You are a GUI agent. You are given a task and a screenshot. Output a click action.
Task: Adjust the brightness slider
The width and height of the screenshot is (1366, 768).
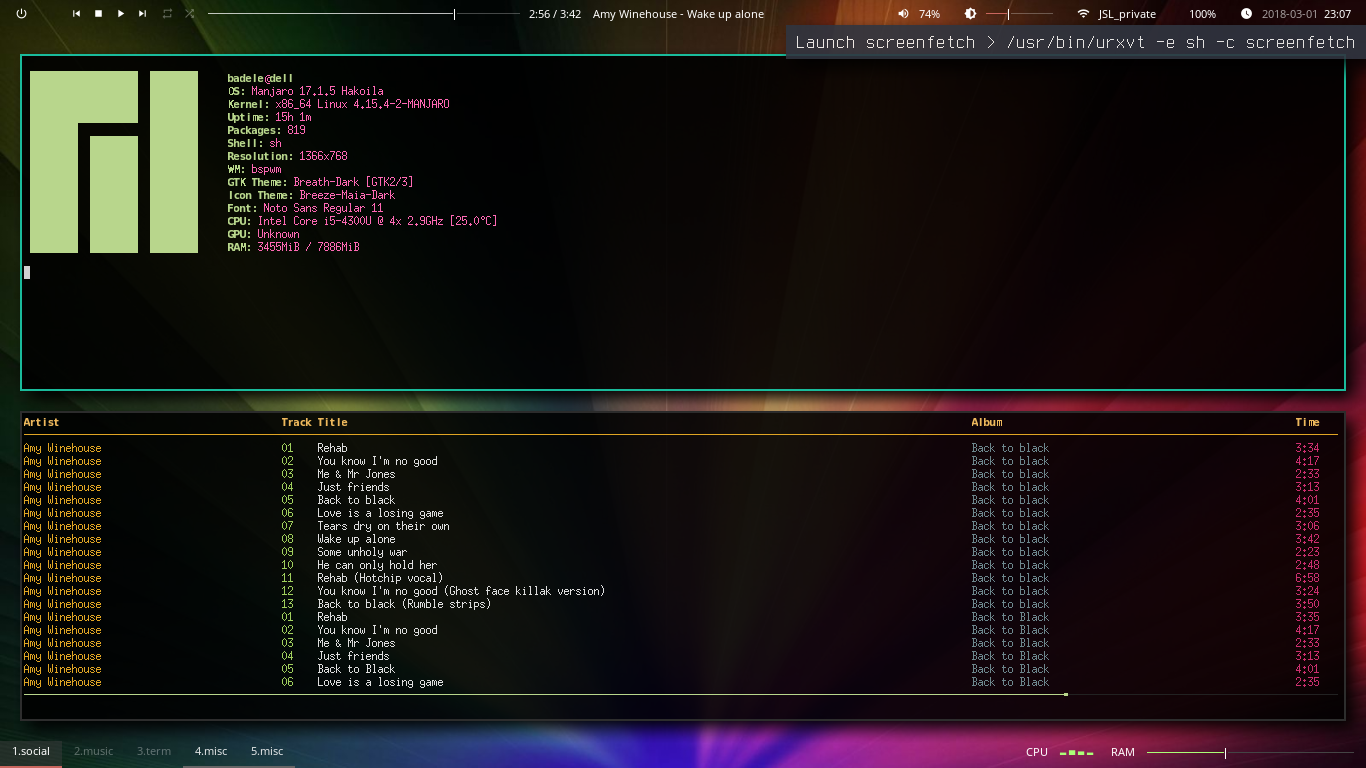pyautogui.click(x=1019, y=14)
